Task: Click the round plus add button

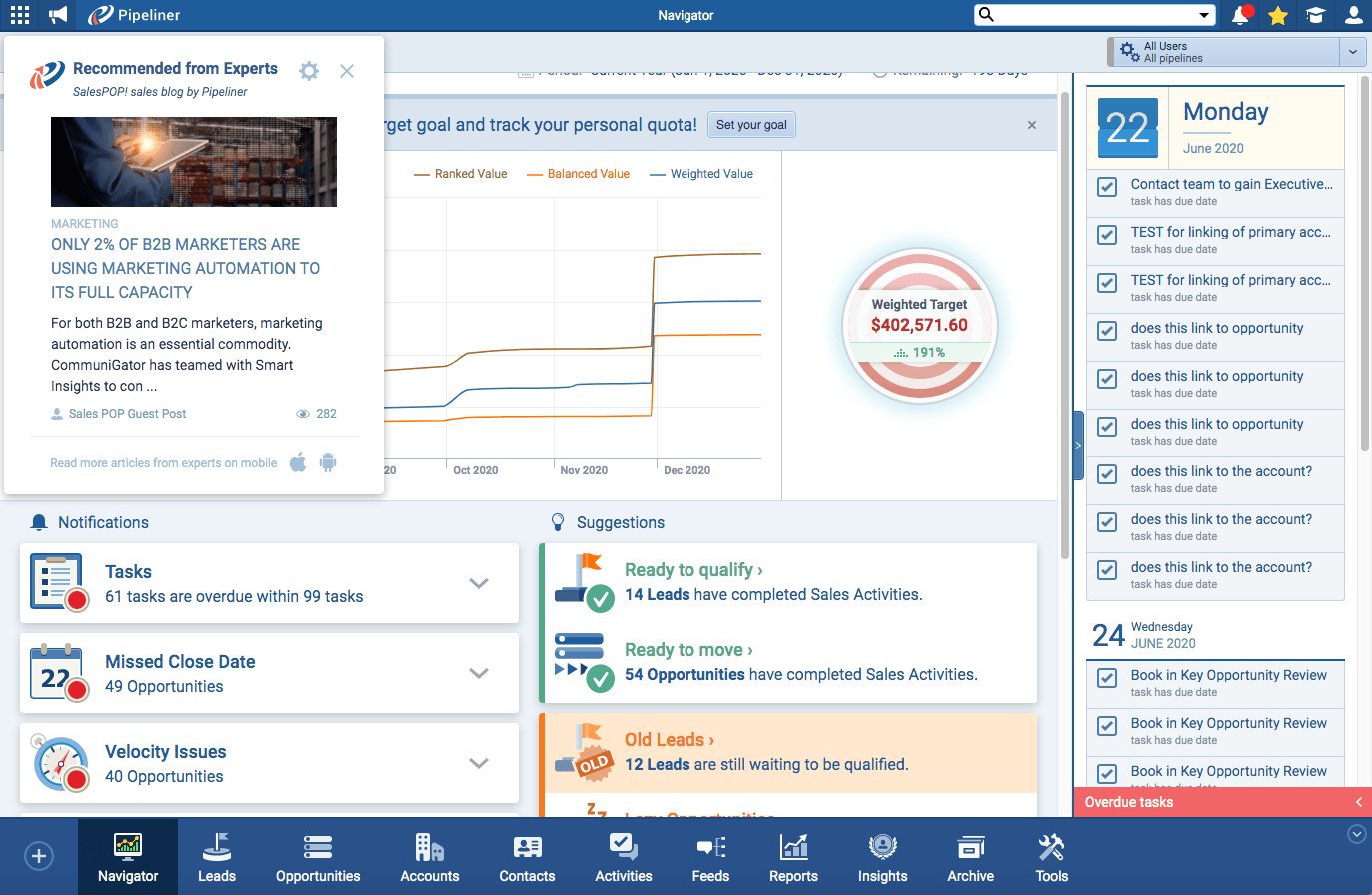Action: 39,856
